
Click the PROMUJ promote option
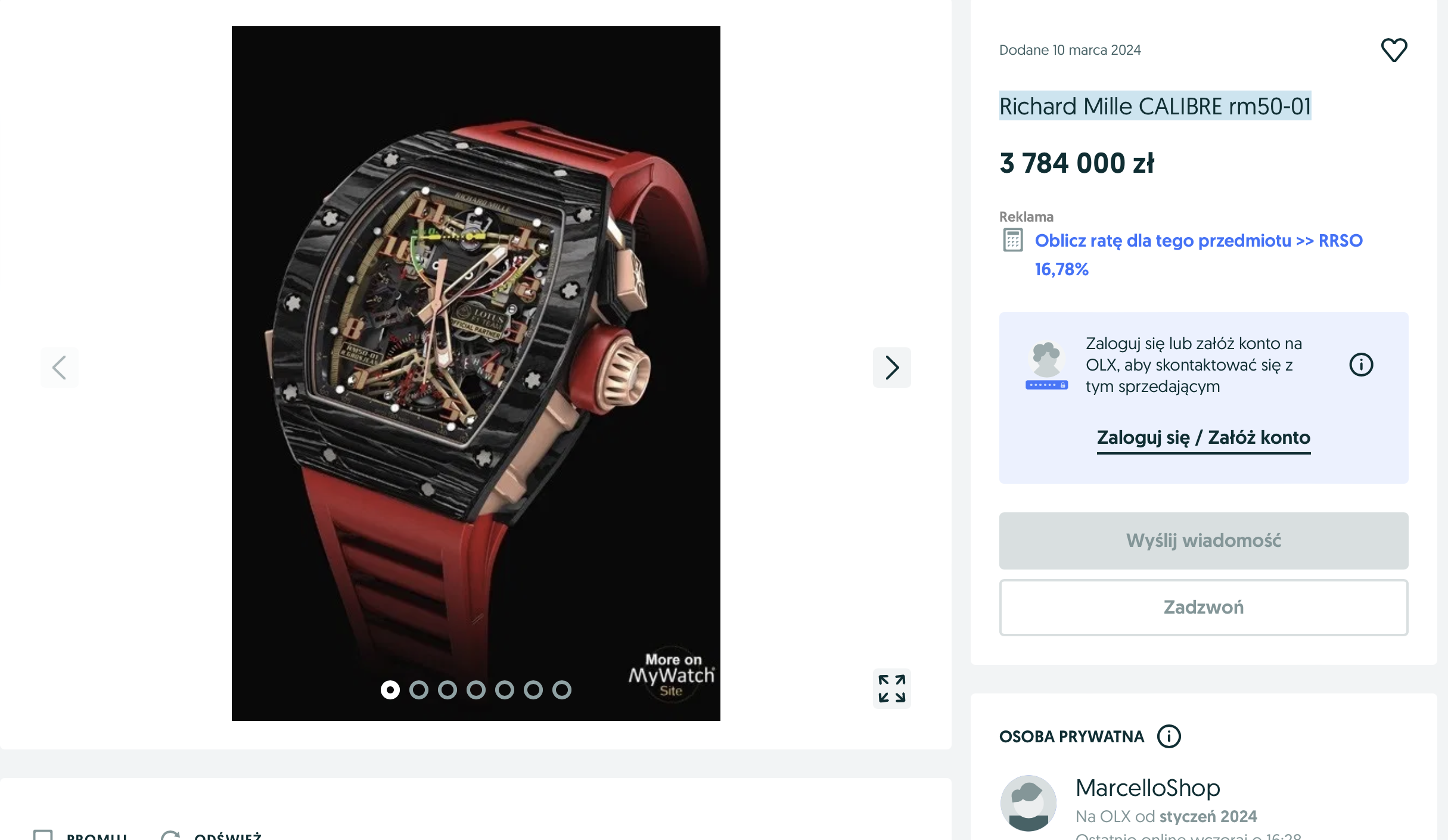[80, 835]
